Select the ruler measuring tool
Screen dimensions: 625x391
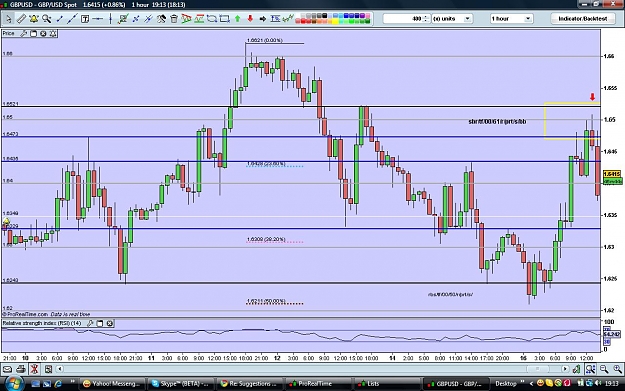(21, 19)
